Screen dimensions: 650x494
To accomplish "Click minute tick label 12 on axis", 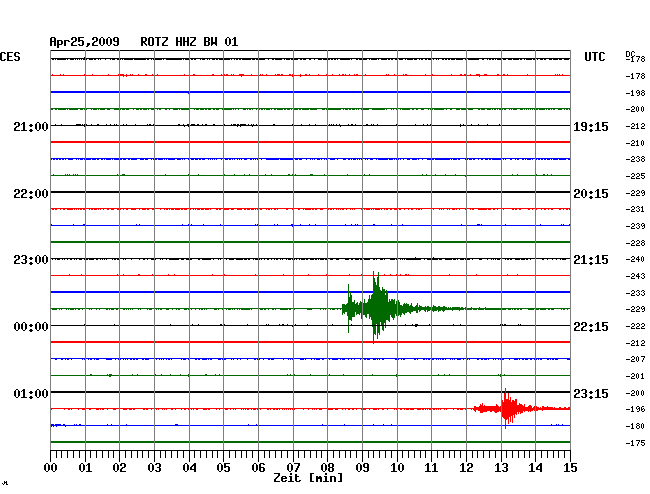I will [466, 468].
